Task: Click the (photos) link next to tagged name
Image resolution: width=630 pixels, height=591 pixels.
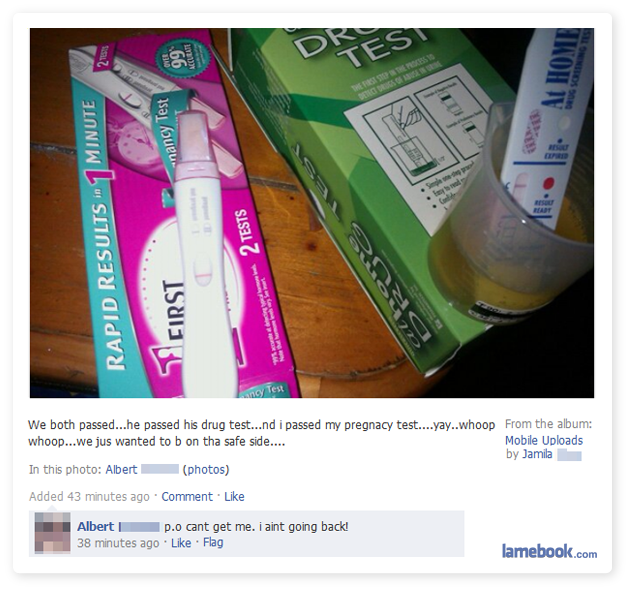Action: pyautogui.click(x=206, y=469)
